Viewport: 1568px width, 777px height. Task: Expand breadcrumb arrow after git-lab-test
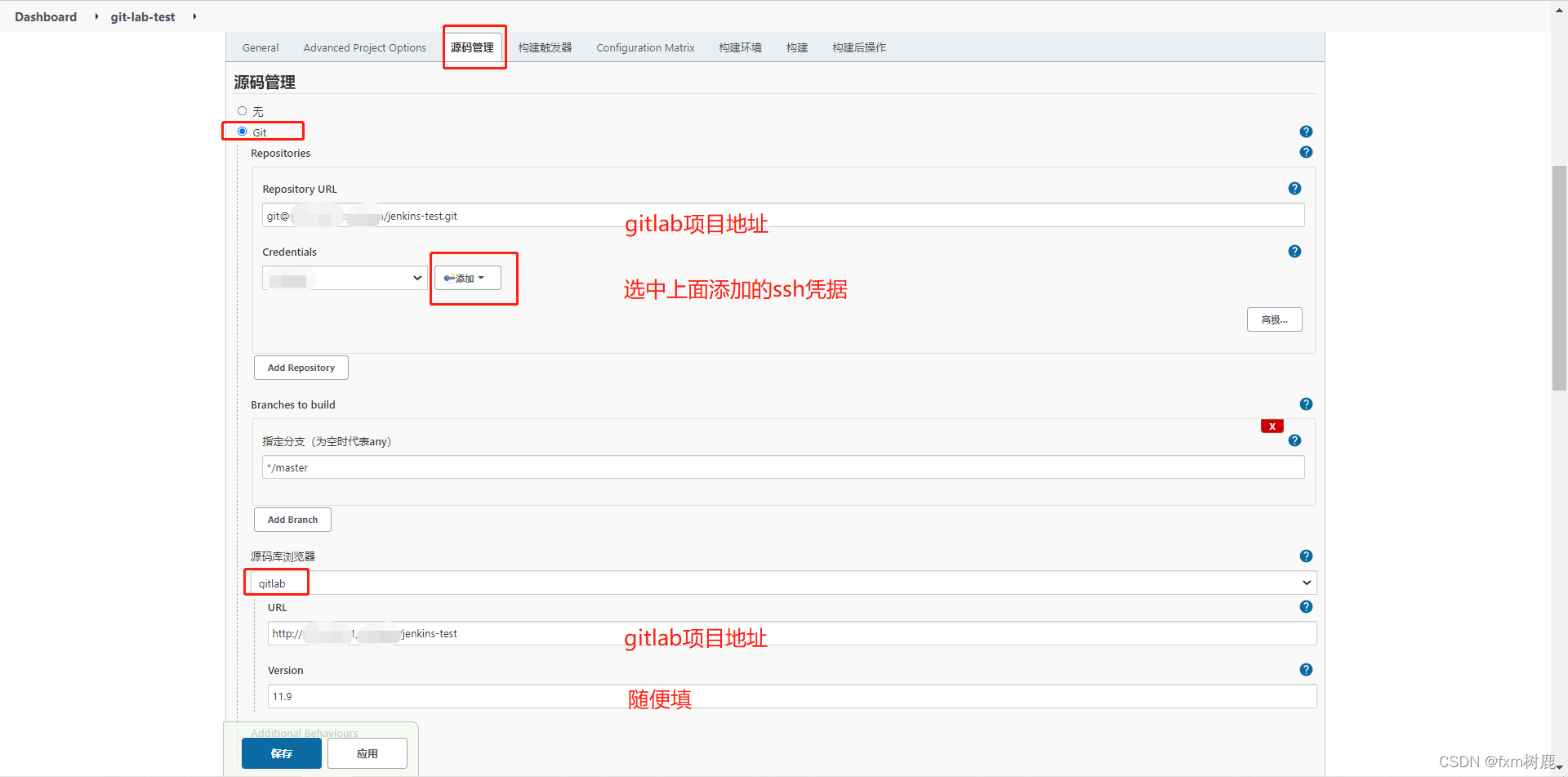[194, 16]
